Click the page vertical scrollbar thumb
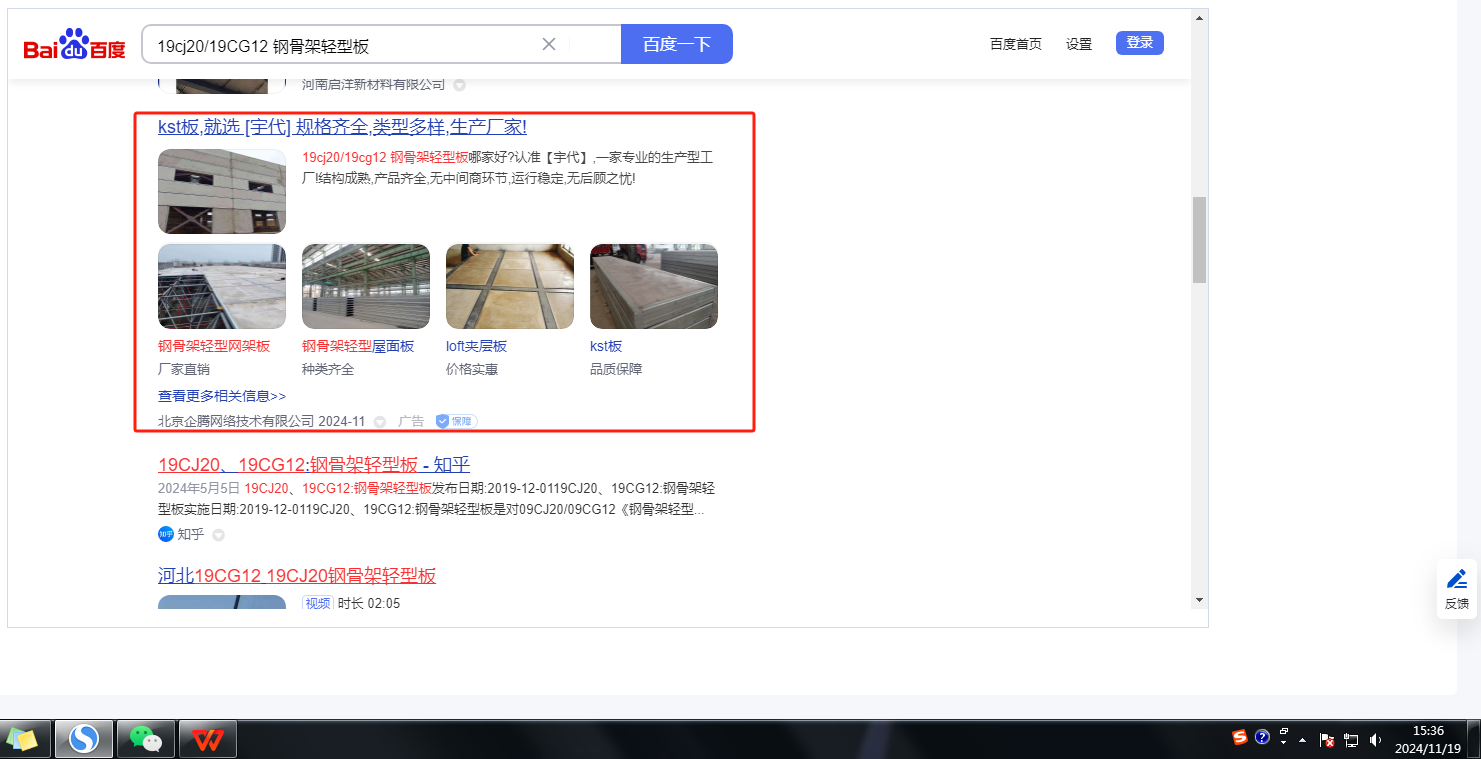This screenshot has height=759, width=1481. coord(1199,240)
